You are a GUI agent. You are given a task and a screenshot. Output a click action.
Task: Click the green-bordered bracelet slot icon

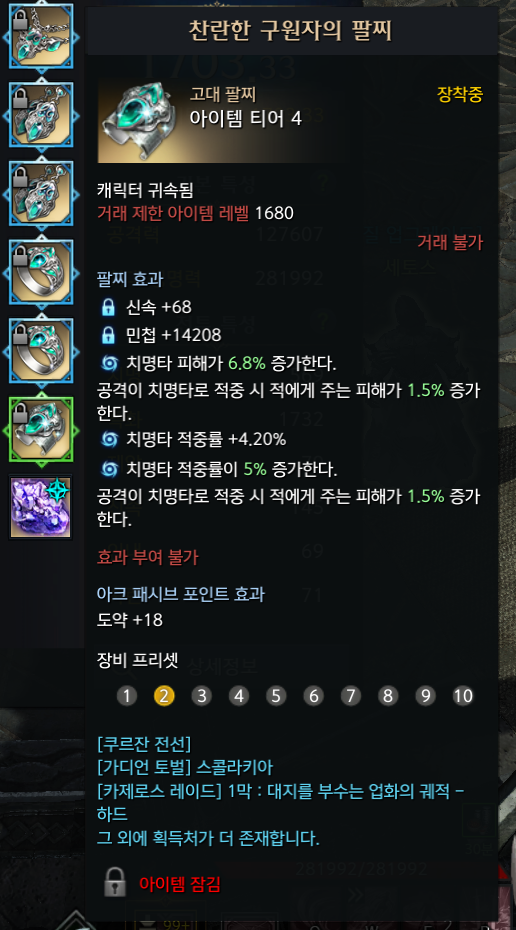[41, 429]
